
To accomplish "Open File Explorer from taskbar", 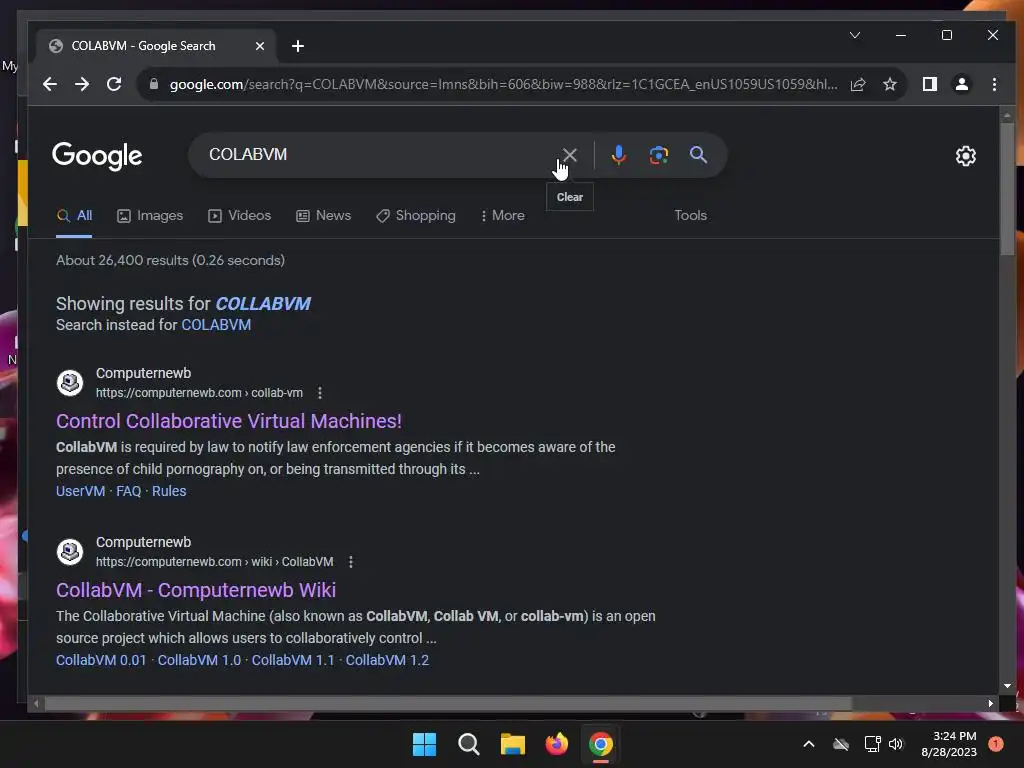I will [513, 744].
